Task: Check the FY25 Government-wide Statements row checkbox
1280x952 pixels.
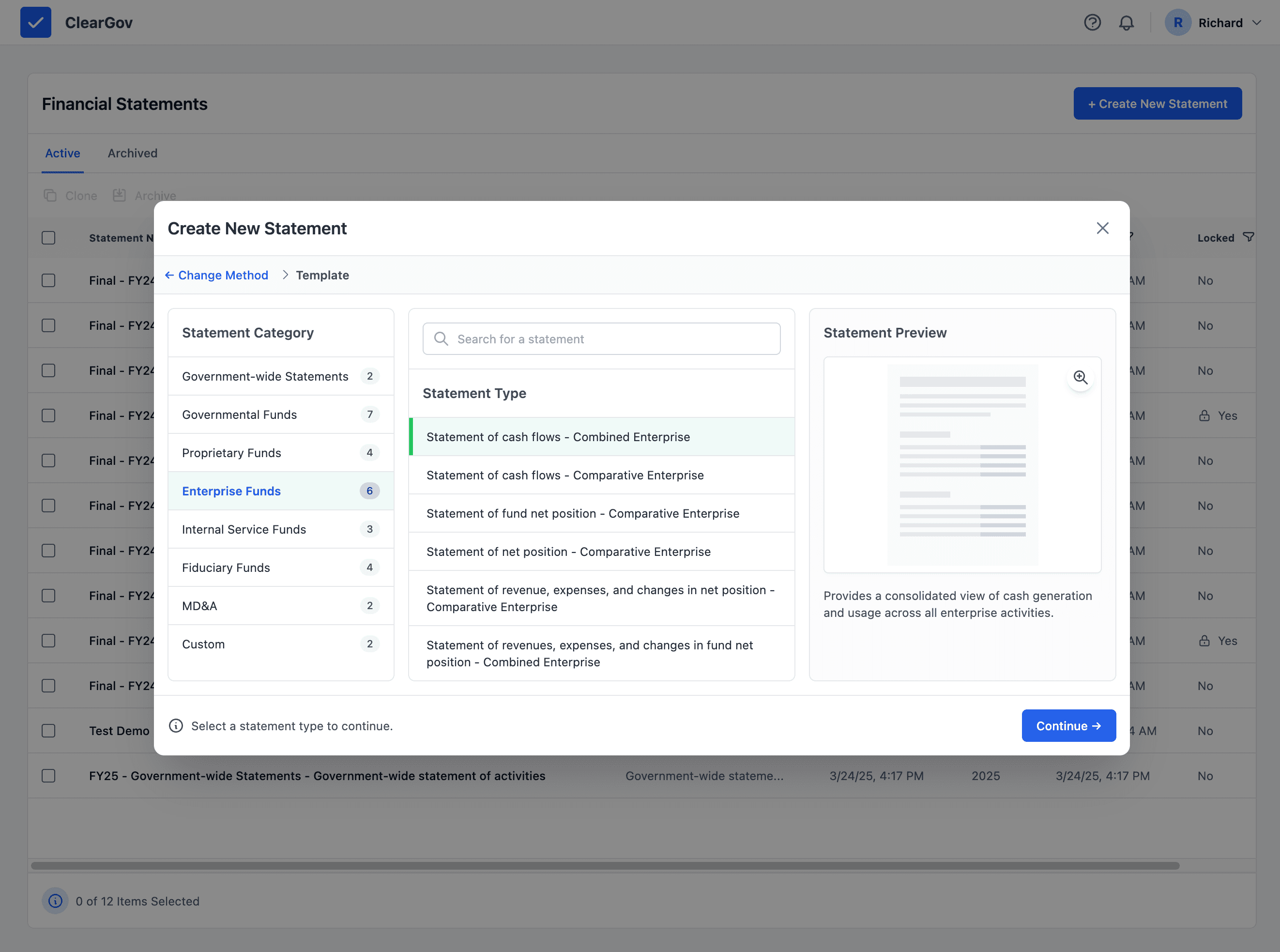Action: [x=48, y=776]
